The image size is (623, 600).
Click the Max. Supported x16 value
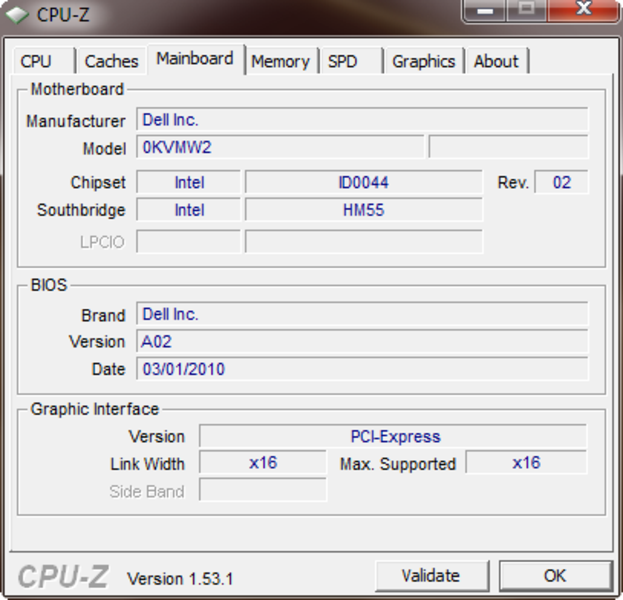click(x=526, y=463)
